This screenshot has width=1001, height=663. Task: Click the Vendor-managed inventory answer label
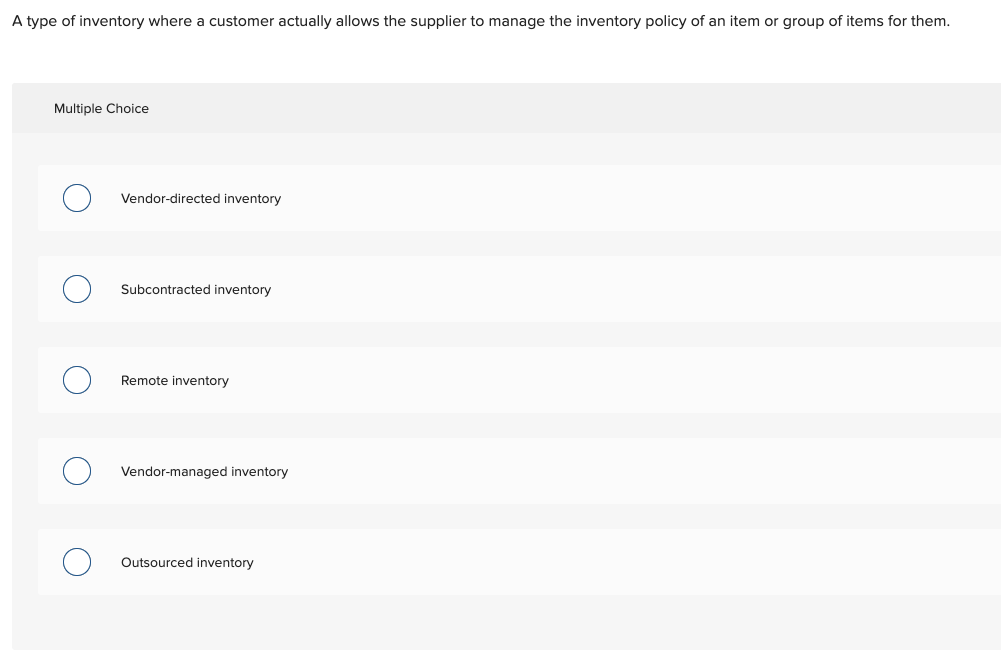(204, 471)
